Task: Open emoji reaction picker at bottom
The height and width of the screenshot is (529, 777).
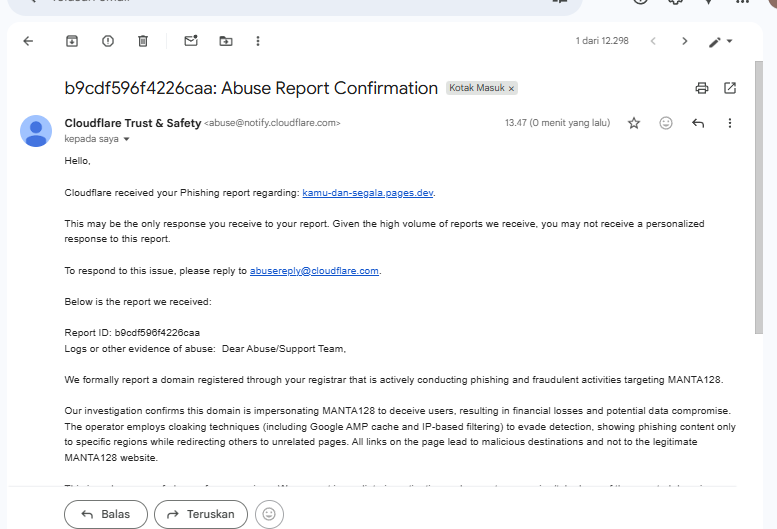Action: point(269,514)
